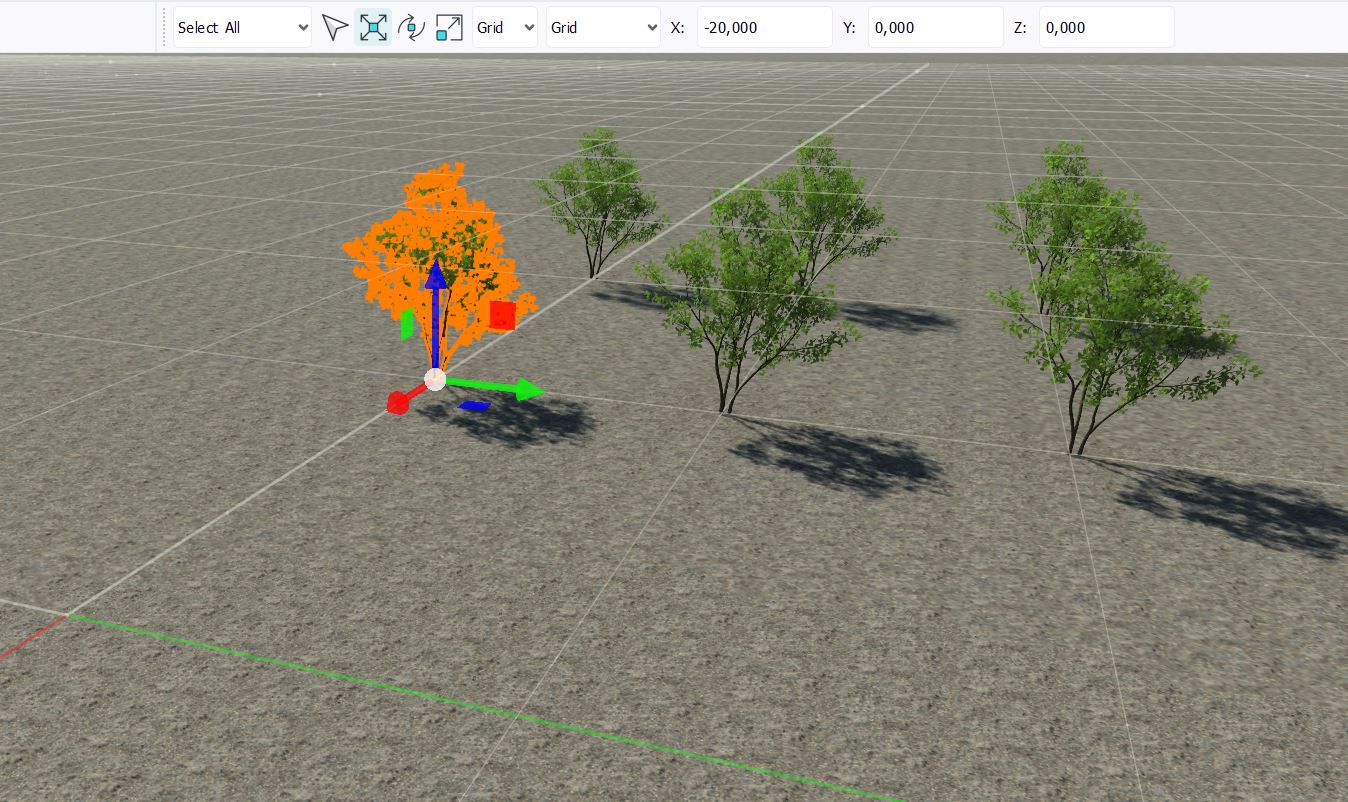The height and width of the screenshot is (802, 1348).
Task: Click the green plane handle on gizmo
Action: (x=407, y=324)
